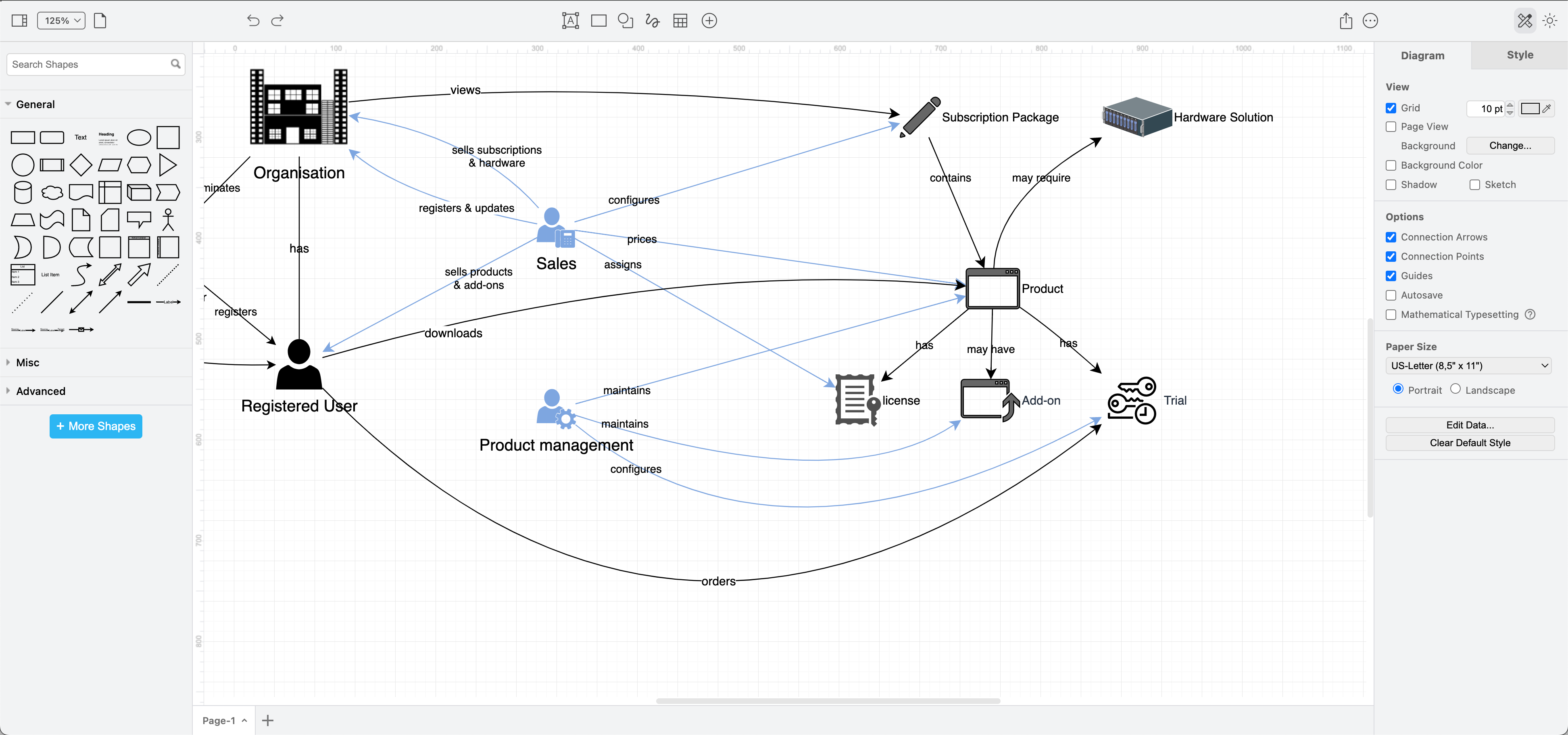Toggle the Grid checkbox on

[x=1391, y=108]
